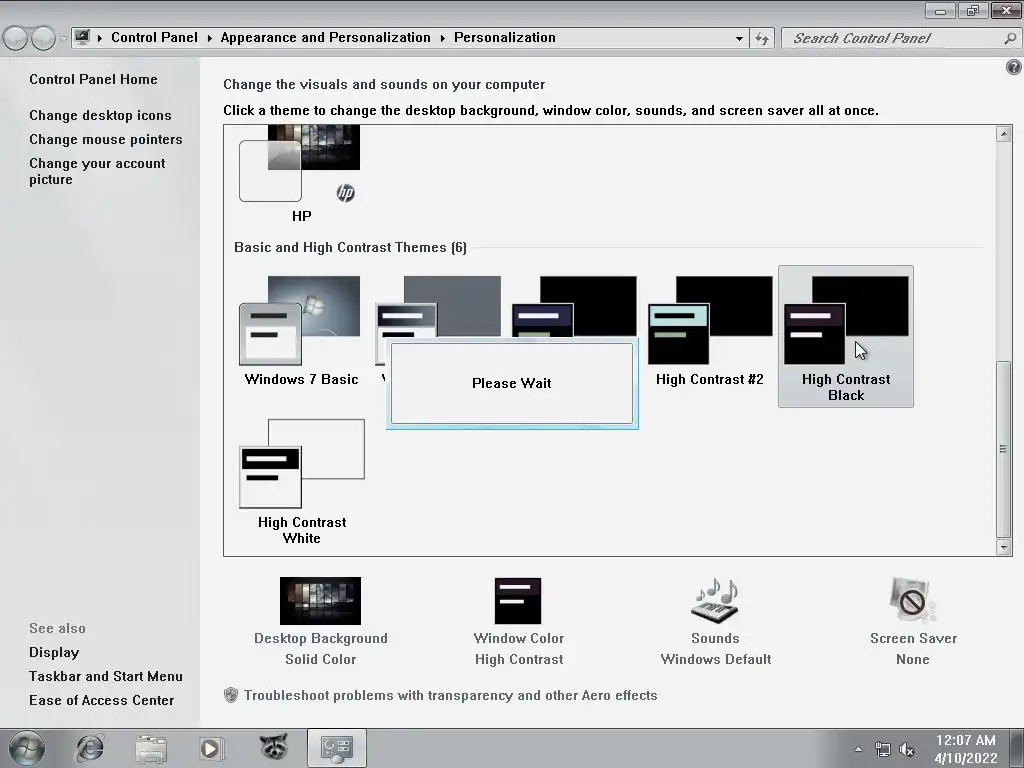1024x768 pixels.
Task: Open the Windows Start menu
Action: 26,748
